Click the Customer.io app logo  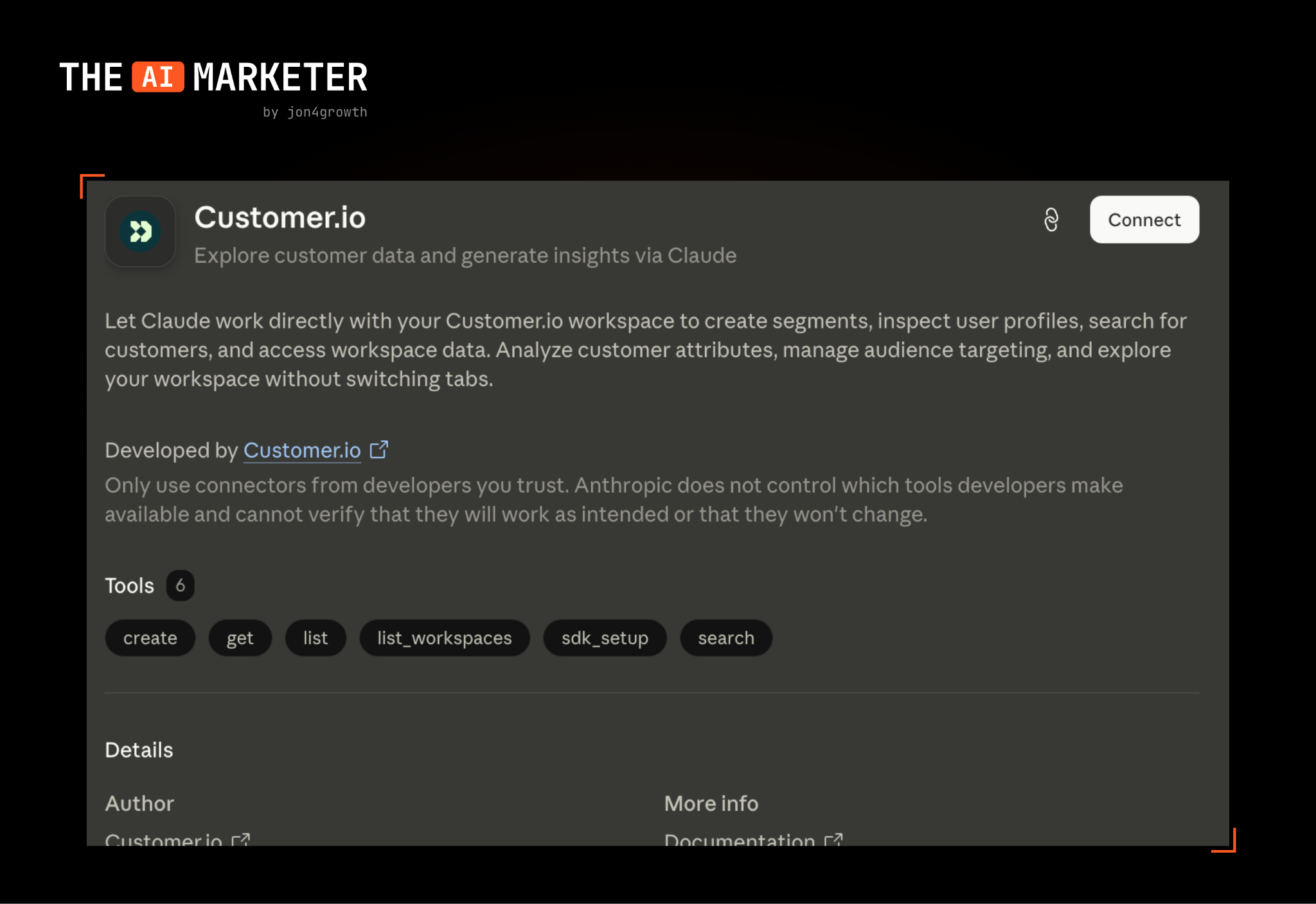click(x=141, y=231)
